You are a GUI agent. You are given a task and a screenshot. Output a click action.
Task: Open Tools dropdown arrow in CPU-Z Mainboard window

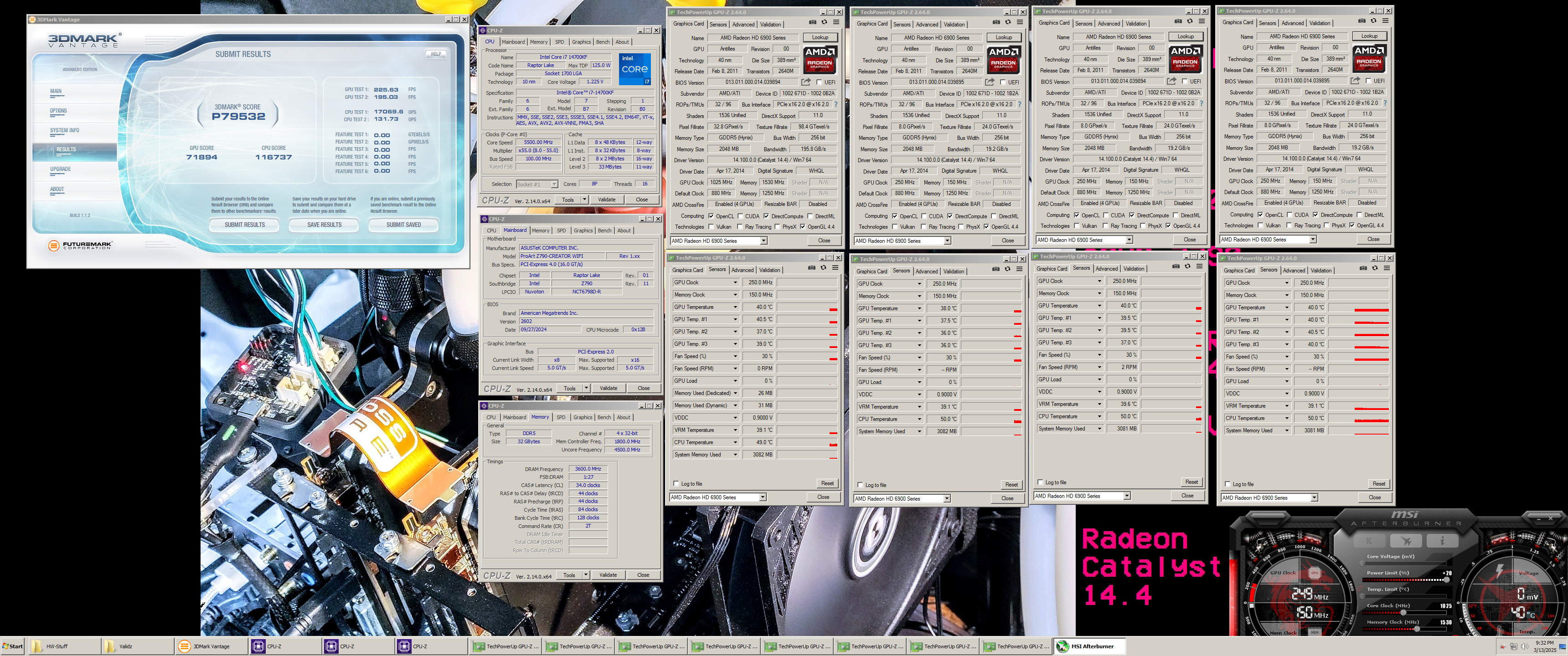pyautogui.click(x=586, y=388)
